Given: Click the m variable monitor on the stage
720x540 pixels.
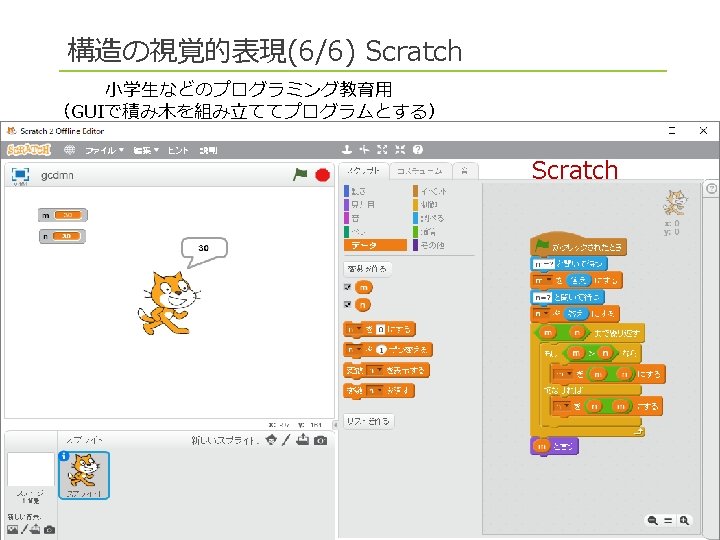Looking at the screenshot, I should 63,215.
